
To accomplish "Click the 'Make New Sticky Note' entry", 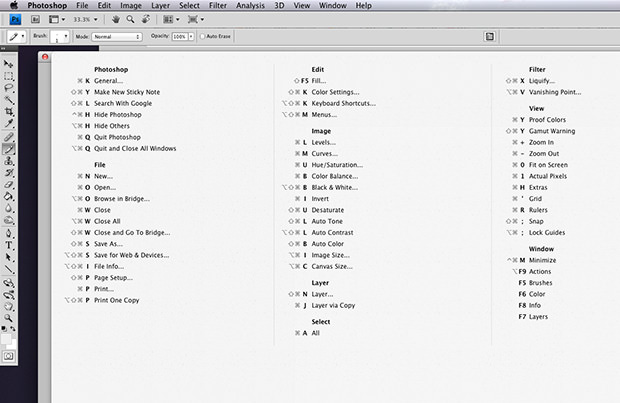I will (x=127, y=92).
